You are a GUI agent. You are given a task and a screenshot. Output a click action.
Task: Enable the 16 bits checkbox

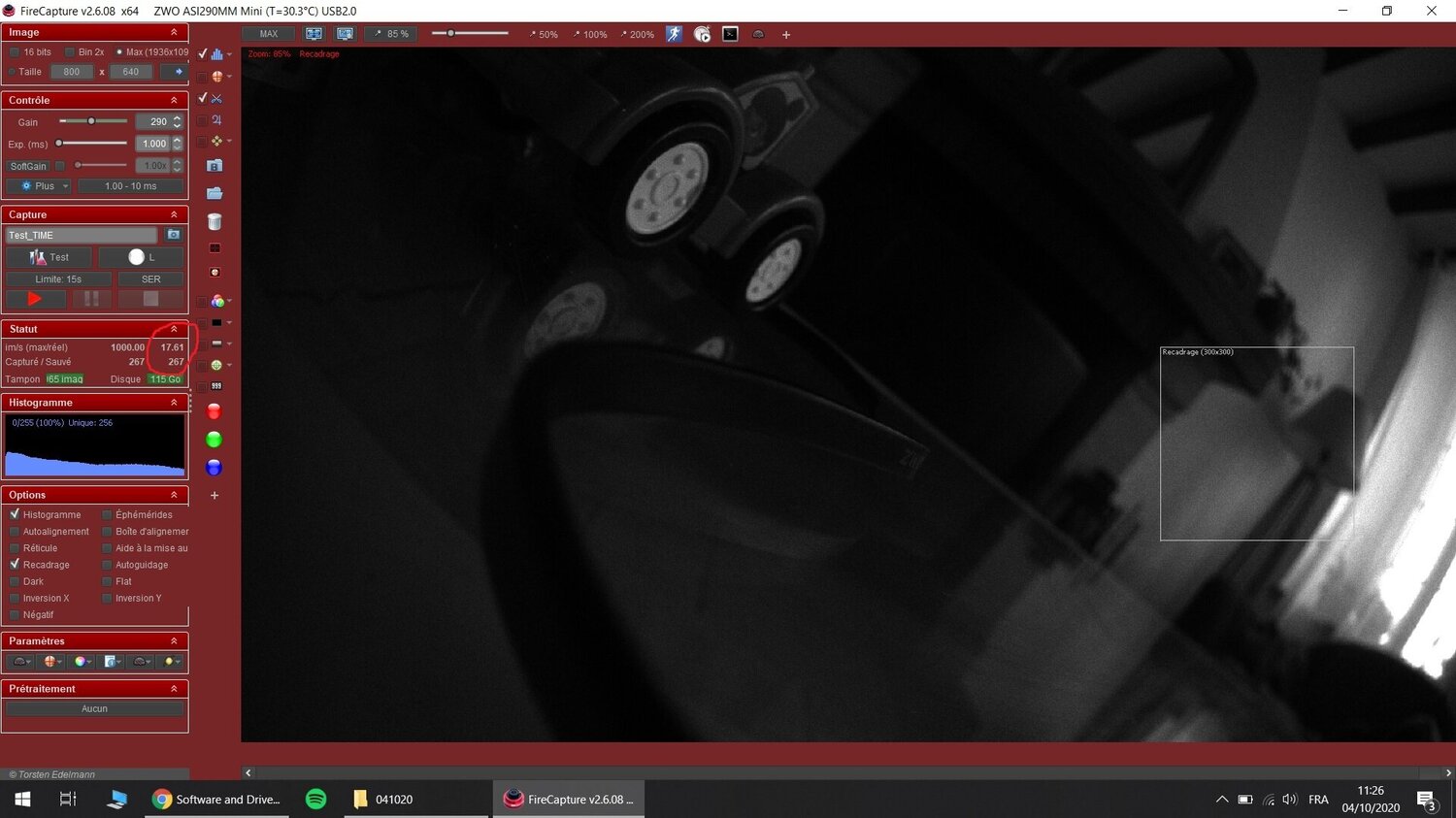coord(14,52)
